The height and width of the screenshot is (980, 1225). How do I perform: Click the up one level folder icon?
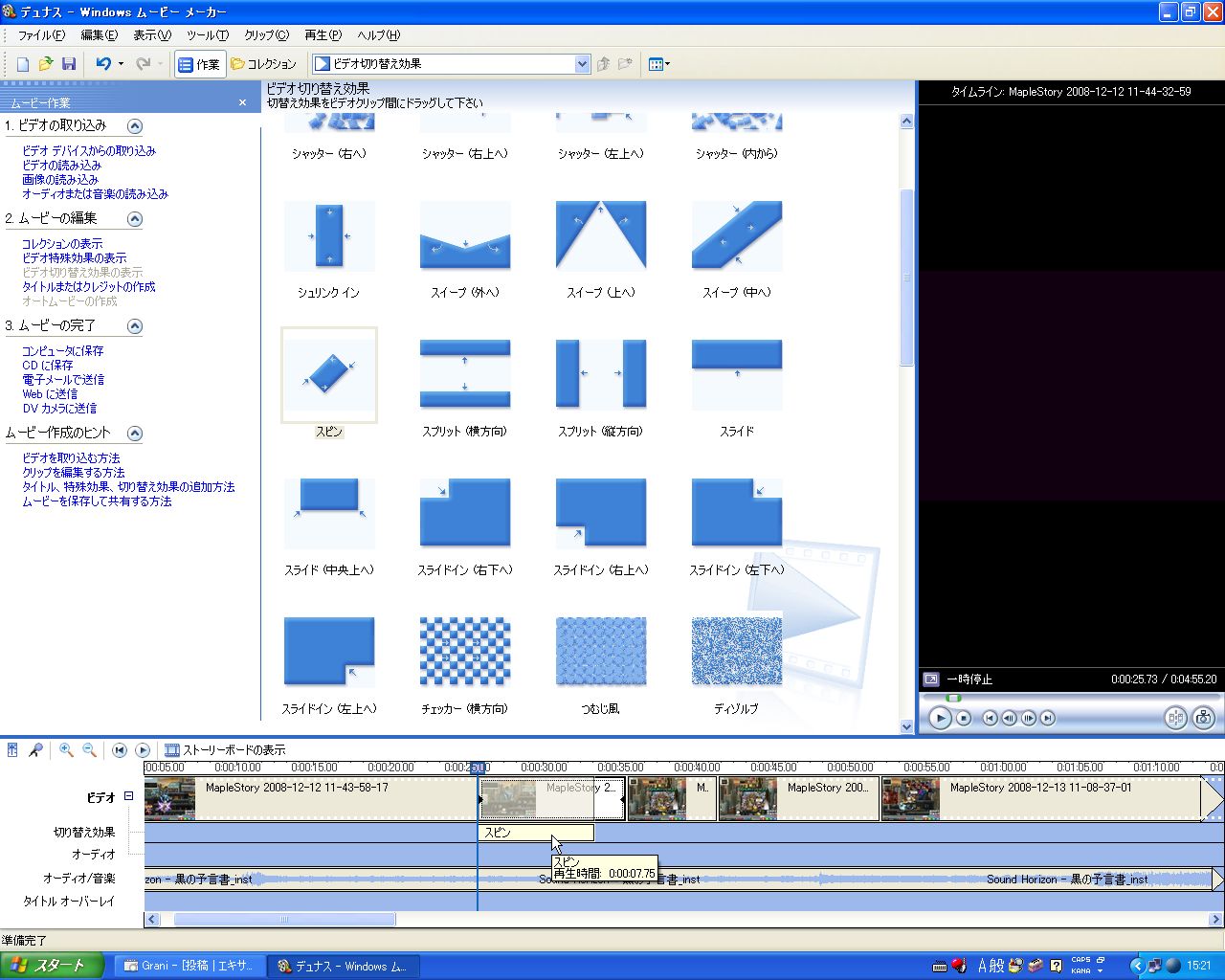(x=603, y=64)
